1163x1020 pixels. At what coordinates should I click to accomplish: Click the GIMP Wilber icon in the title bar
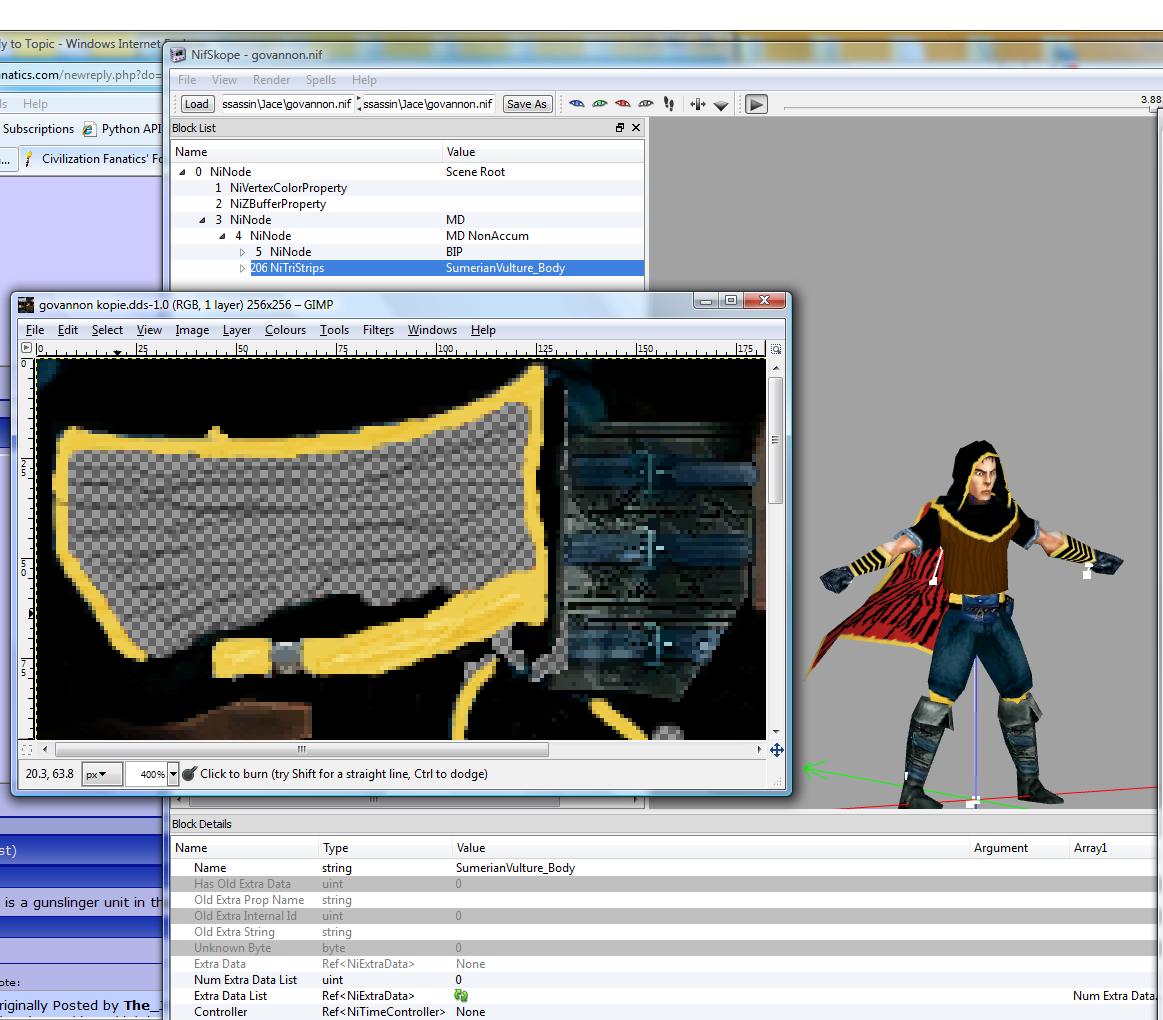(26, 305)
